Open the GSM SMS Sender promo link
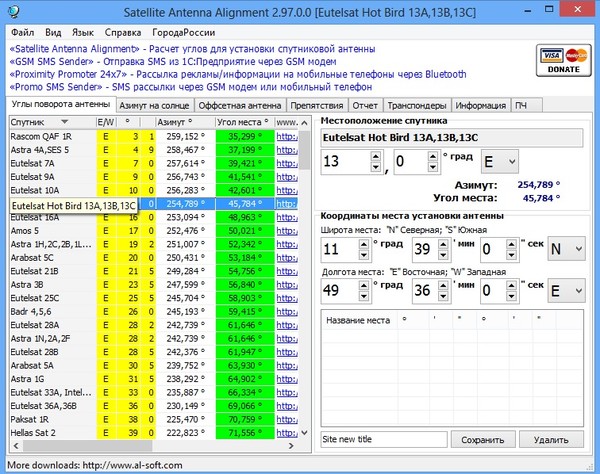This screenshot has width=600, height=474. 173,62
